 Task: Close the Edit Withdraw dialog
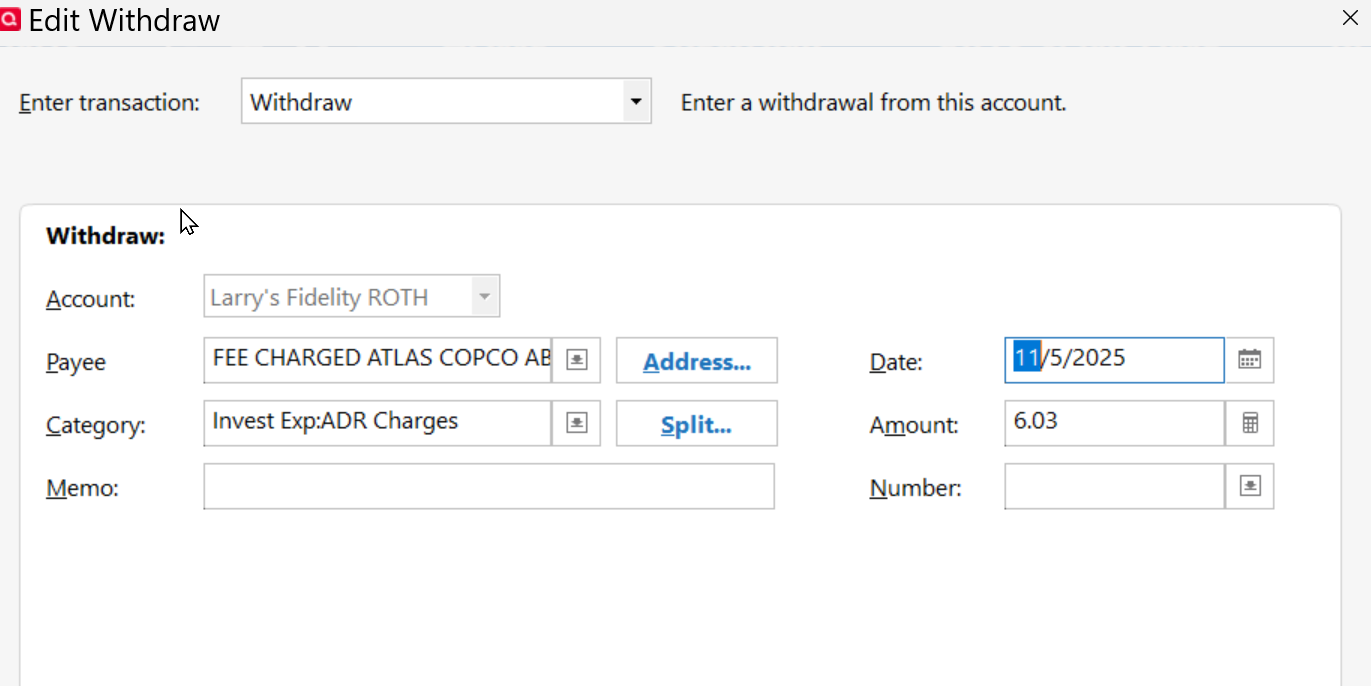[1350, 18]
